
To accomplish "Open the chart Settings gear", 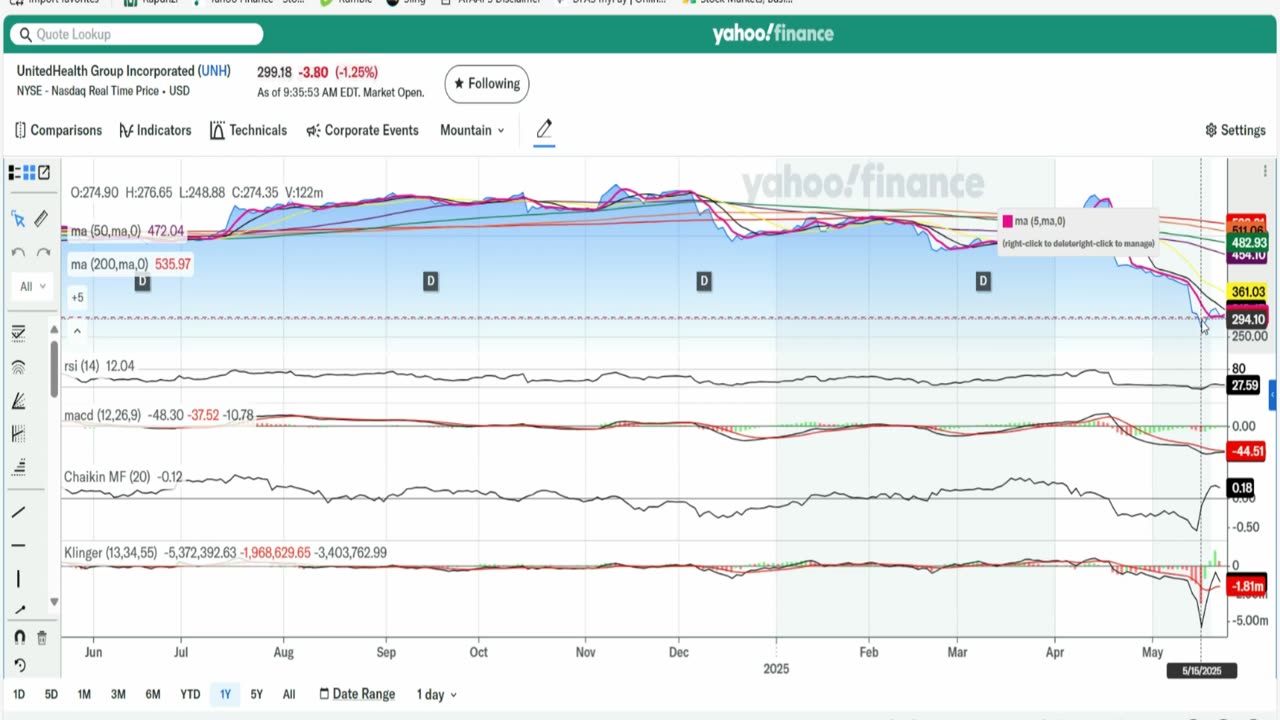I will [x=1236, y=130].
